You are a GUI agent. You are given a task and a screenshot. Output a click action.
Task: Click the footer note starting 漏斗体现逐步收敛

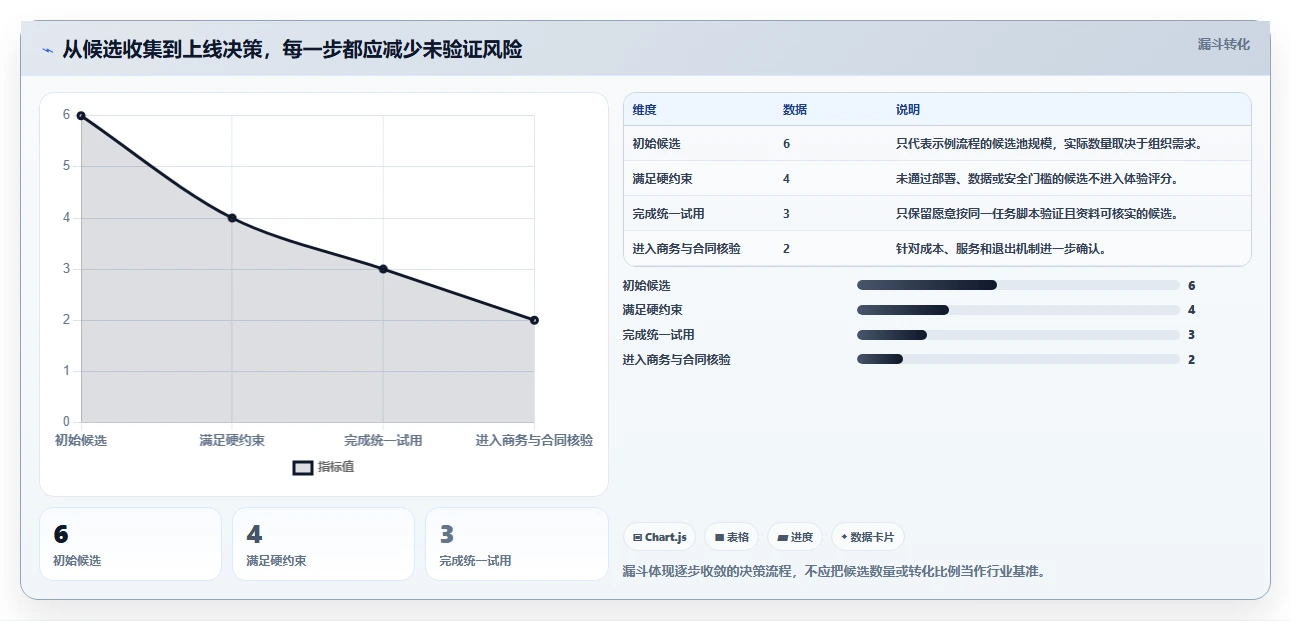834,572
